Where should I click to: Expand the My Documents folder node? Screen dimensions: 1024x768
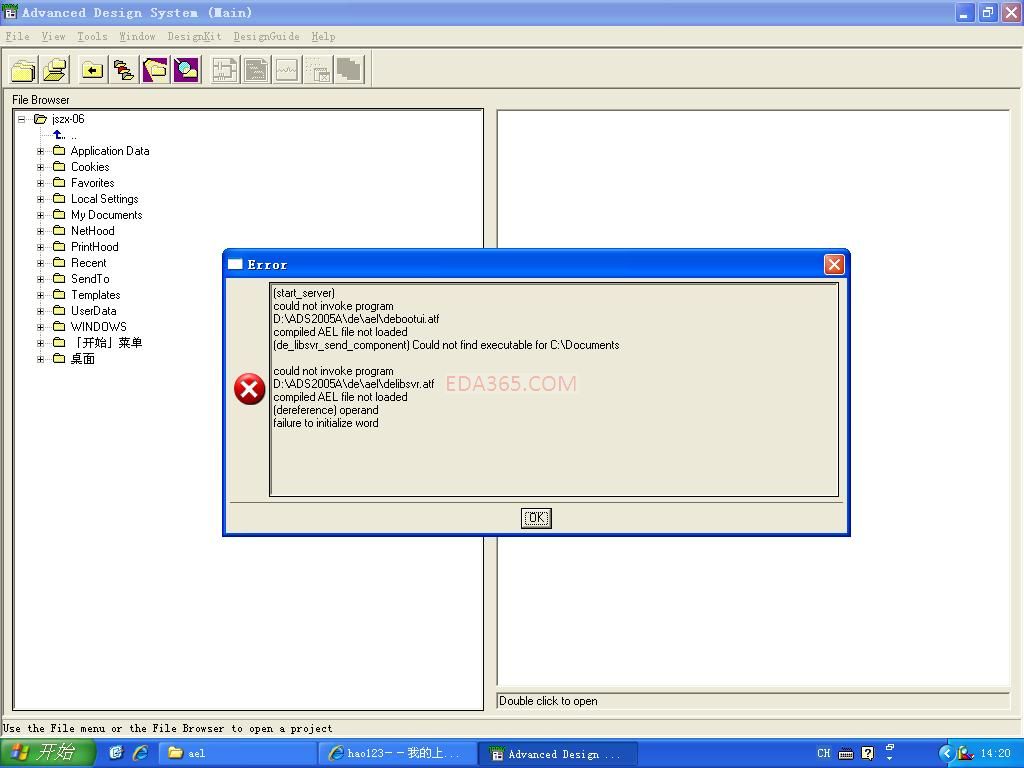pos(40,215)
